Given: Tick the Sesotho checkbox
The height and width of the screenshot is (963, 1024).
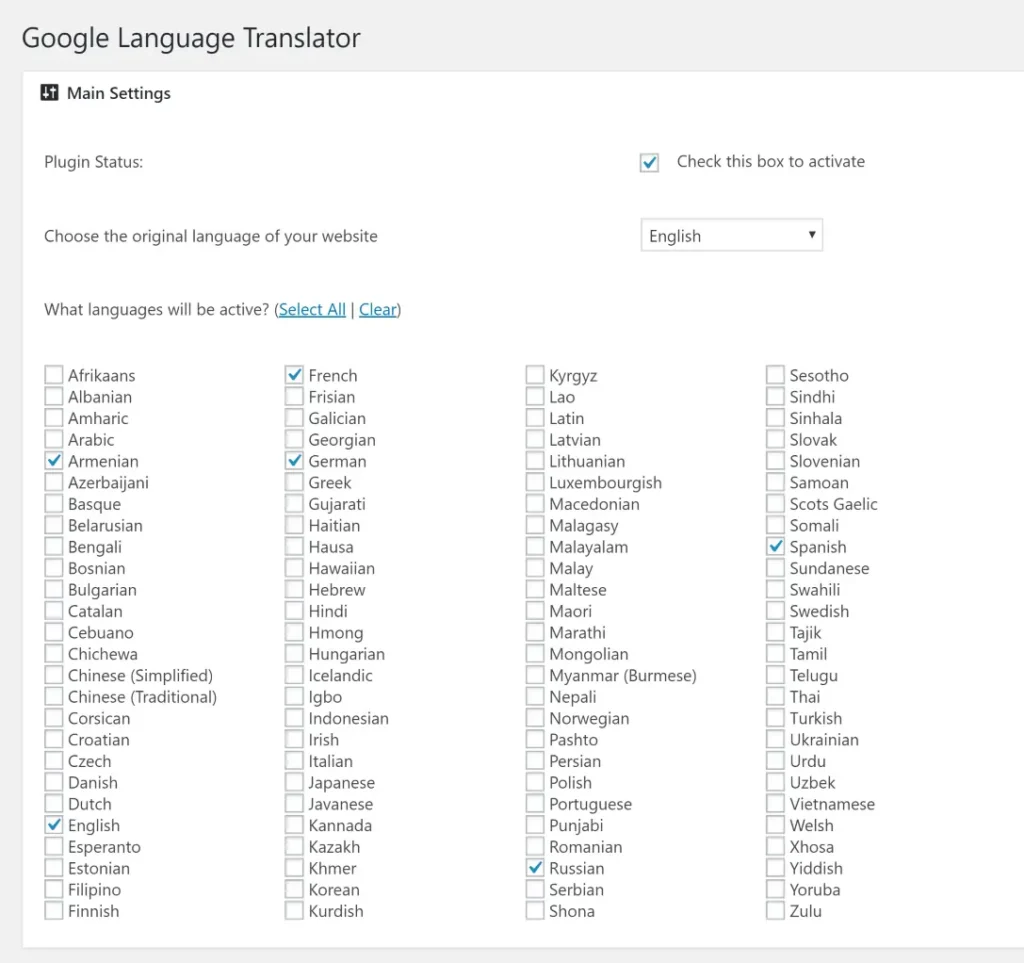Looking at the screenshot, I should 775,375.
